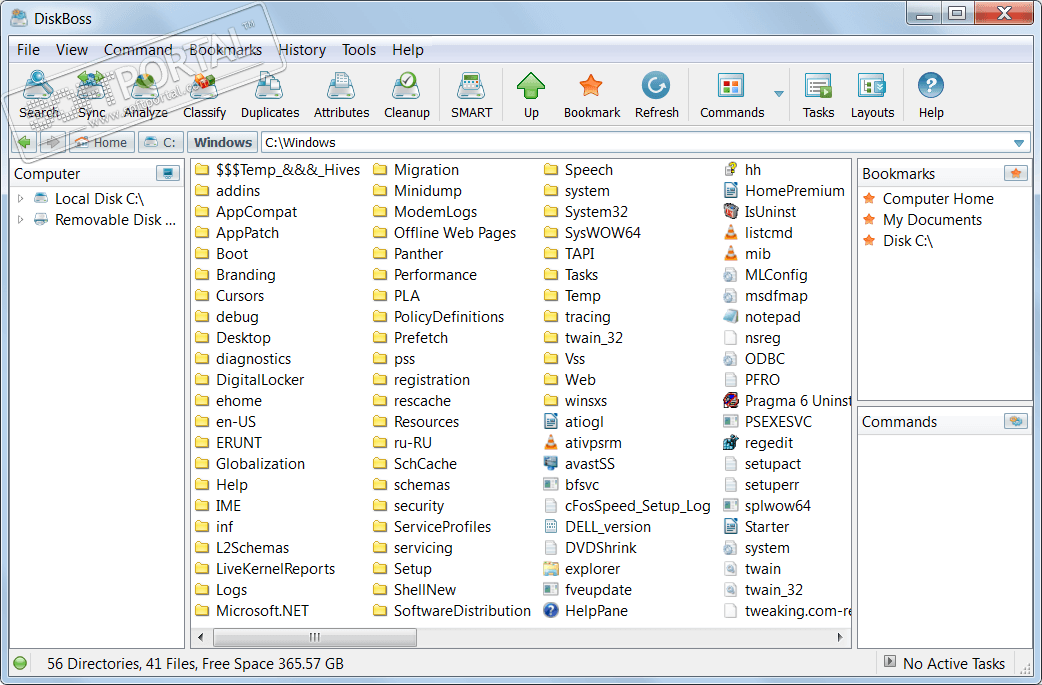Select the notepad file
The height and width of the screenshot is (685, 1042).
pos(762,317)
